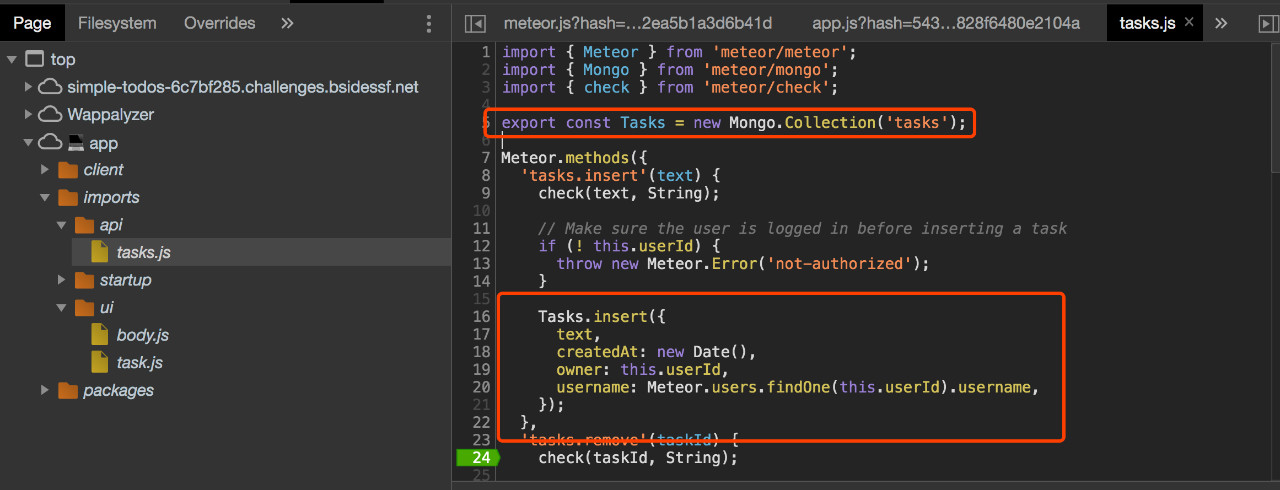Click the client folder icon
The width and height of the screenshot is (1280, 490).
(x=68, y=170)
